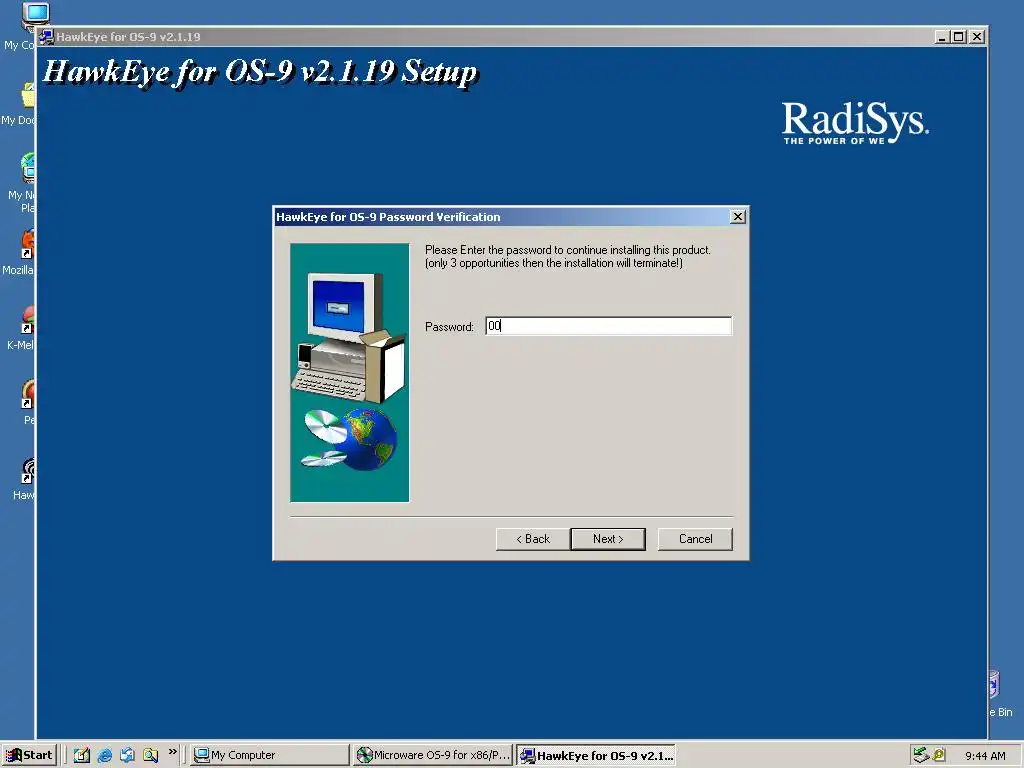Image resolution: width=1024 pixels, height=768 pixels.
Task: Close the Password Verification dialog
Action: [738, 217]
